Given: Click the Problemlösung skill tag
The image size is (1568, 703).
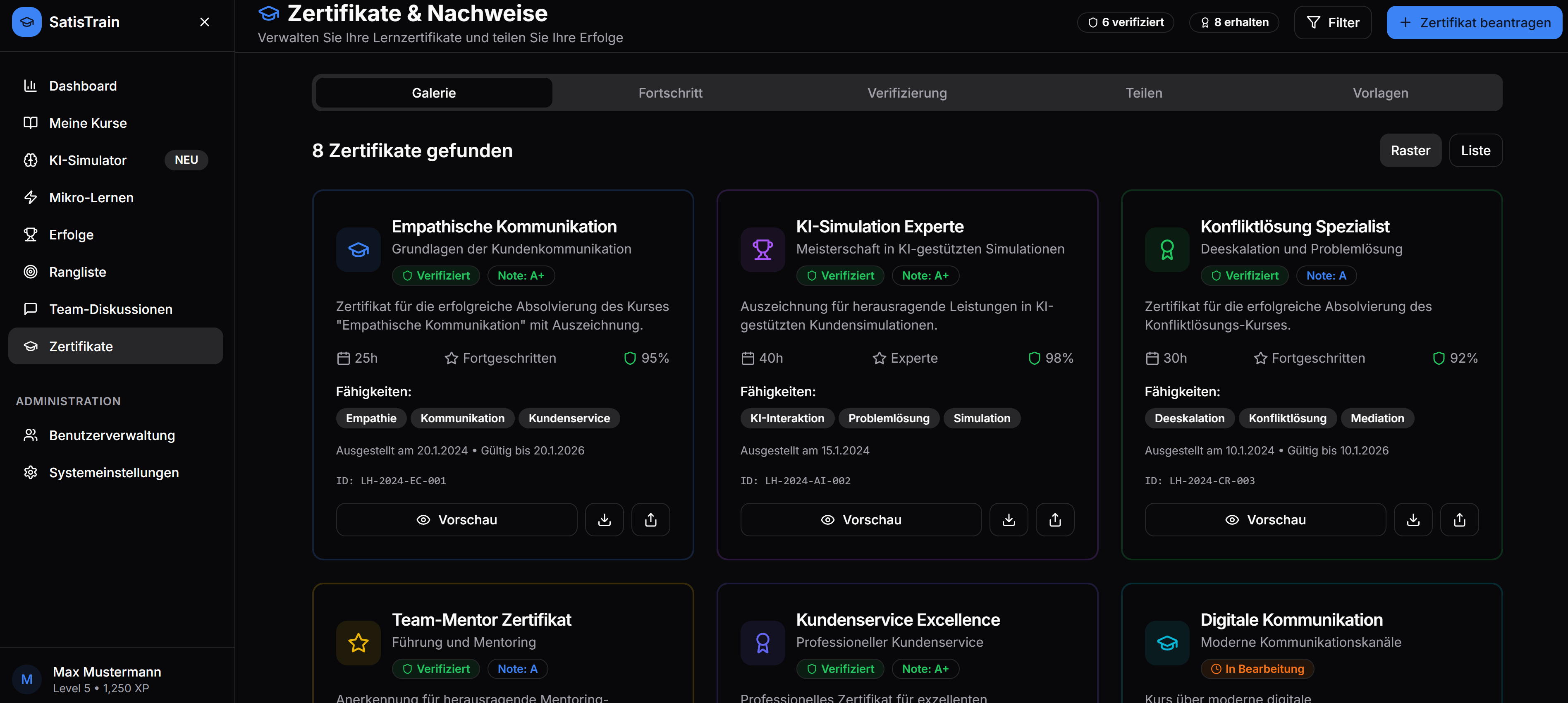Looking at the screenshot, I should point(889,418).
